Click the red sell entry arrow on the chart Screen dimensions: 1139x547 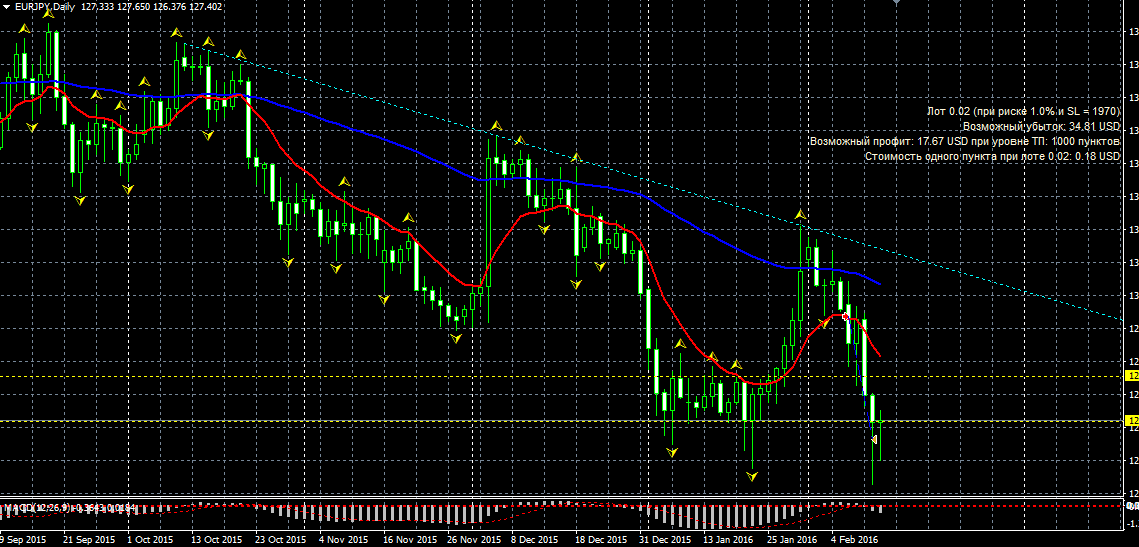click(845, 316)
